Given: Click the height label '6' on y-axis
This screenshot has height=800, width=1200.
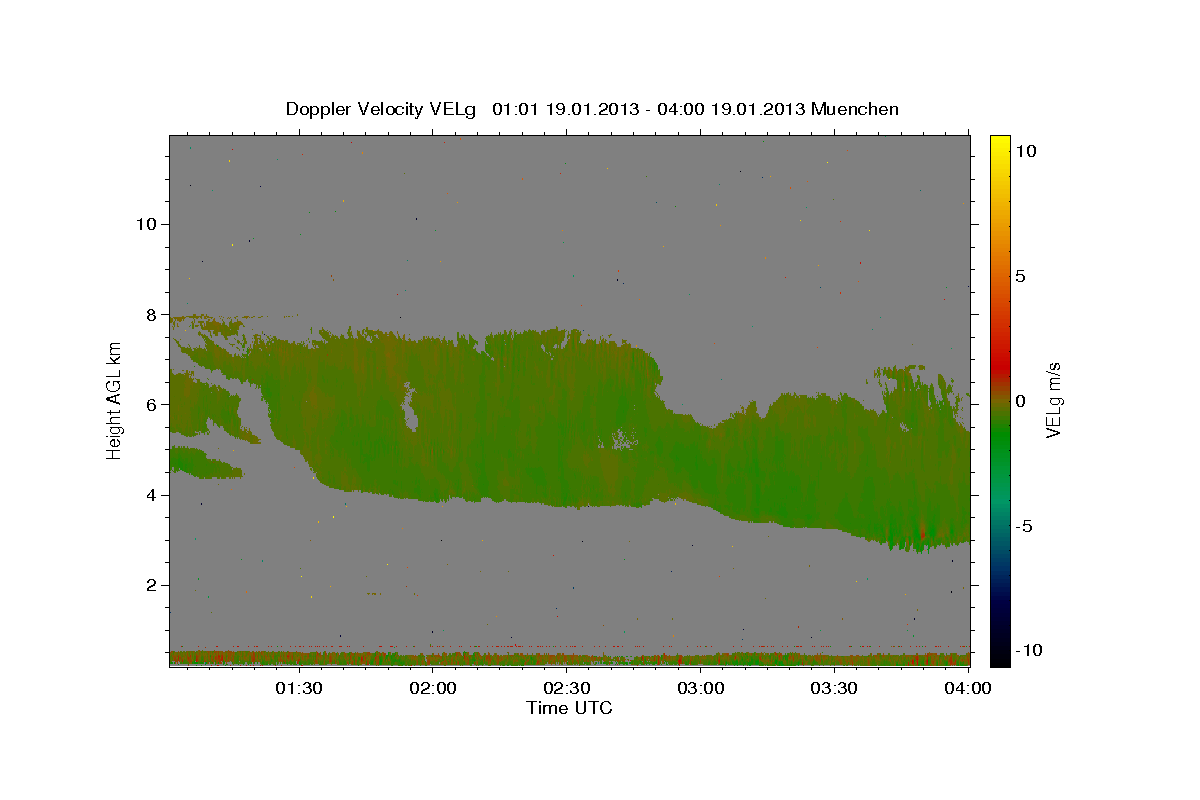Looking at the screenshot, I should point(149,404).
